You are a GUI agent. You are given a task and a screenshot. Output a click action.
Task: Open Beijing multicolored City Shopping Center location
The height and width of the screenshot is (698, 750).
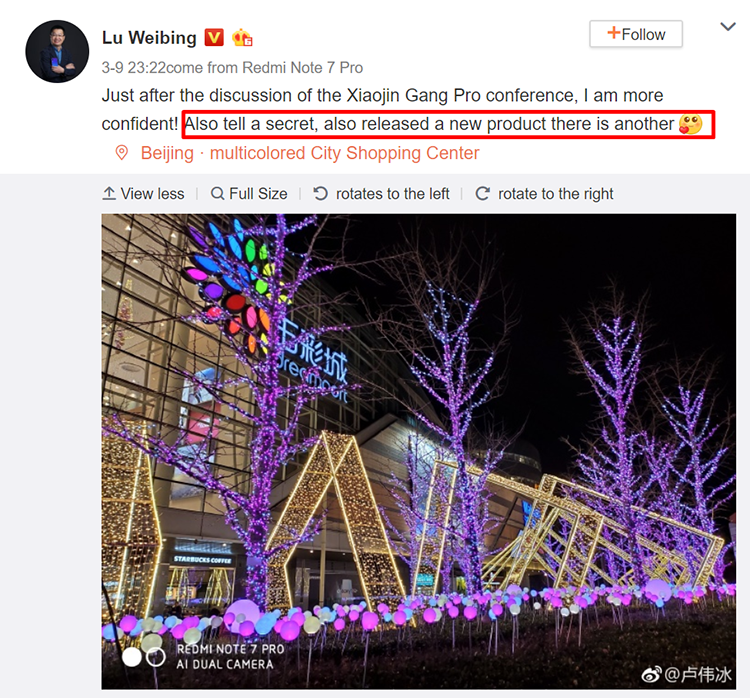click(x=309, y=153)
